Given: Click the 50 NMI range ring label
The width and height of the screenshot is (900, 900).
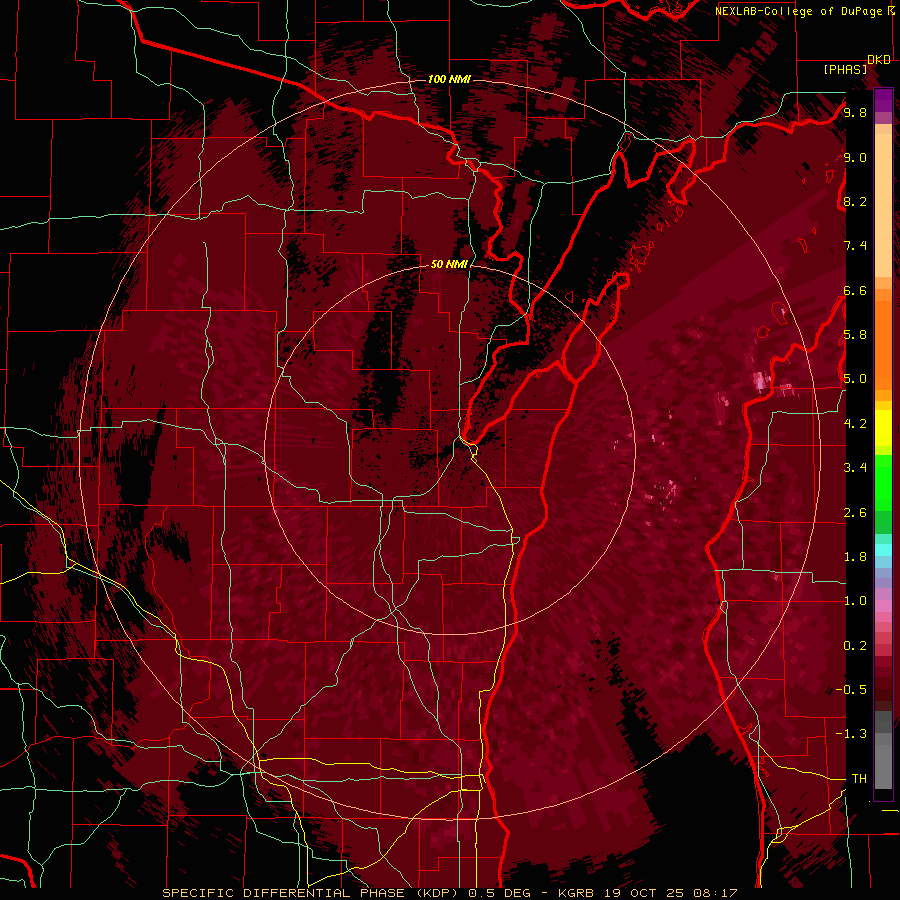Looking at the screenshot, I should 449,264.
